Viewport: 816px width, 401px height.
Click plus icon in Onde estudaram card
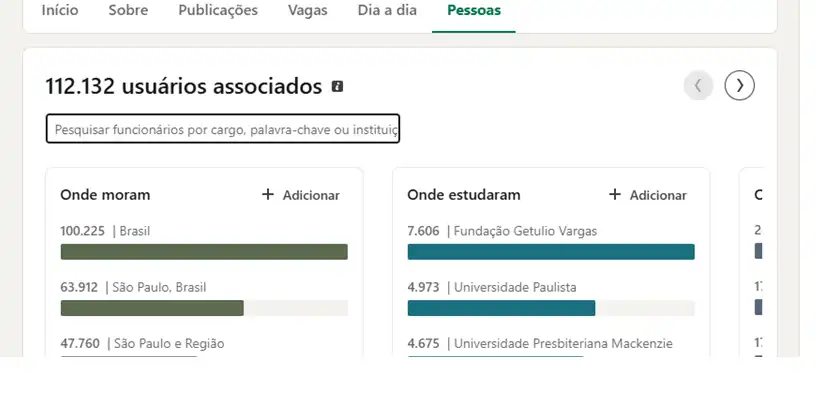point(615,195)
